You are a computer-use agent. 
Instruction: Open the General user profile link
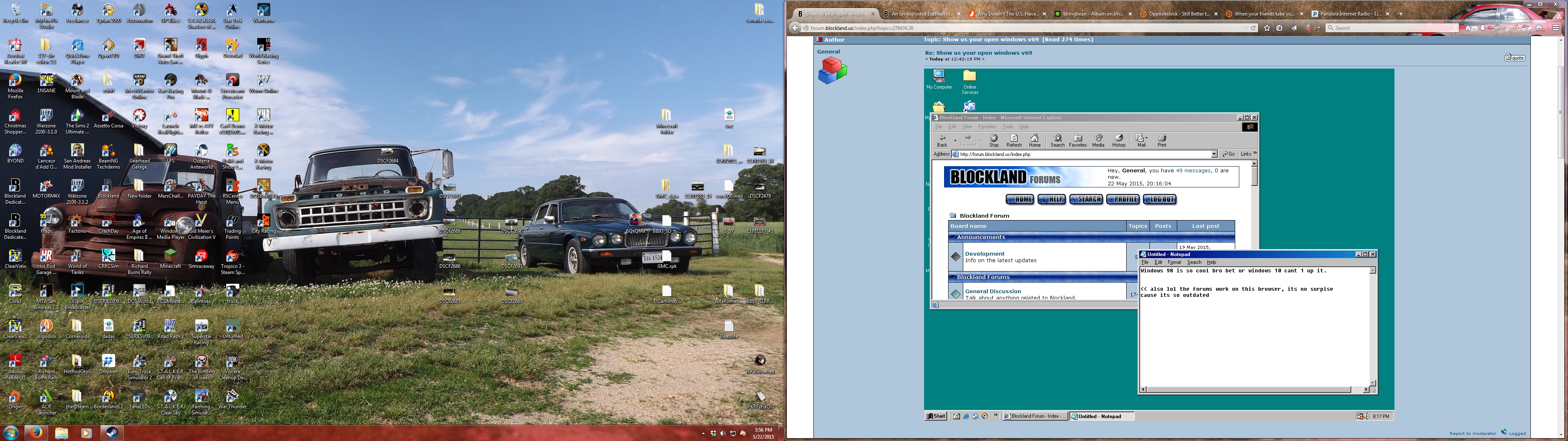pos(828,52)
